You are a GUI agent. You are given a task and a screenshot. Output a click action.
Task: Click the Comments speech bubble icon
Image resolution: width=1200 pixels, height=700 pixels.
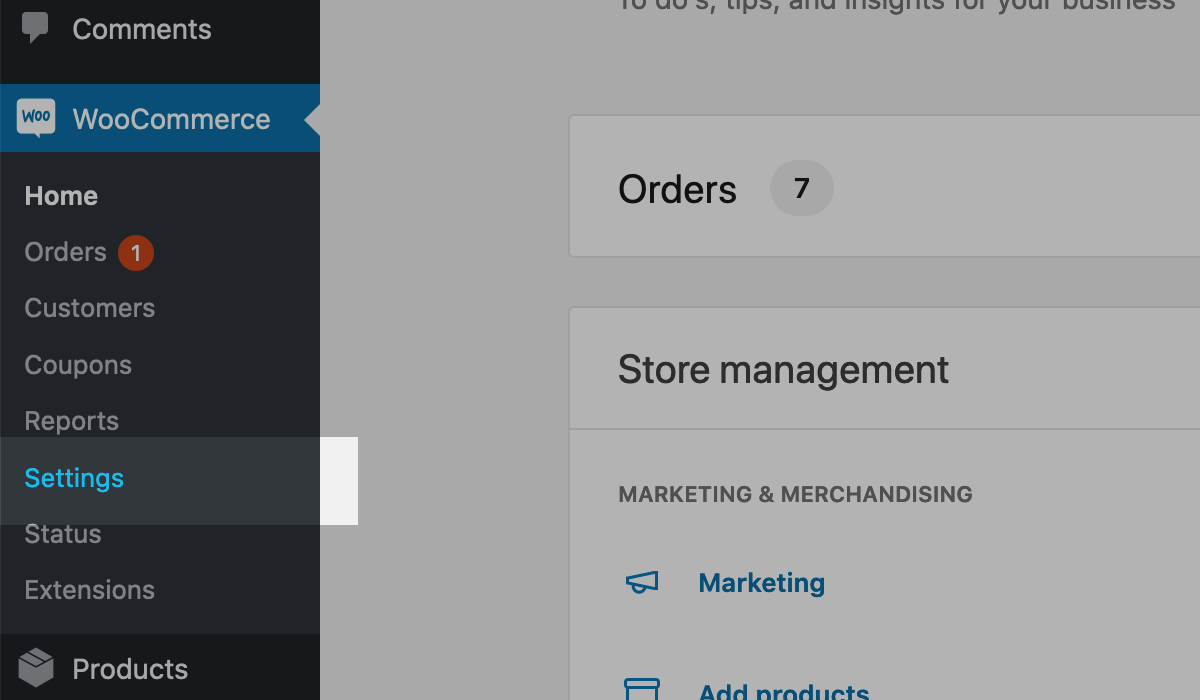pos(36,28)
